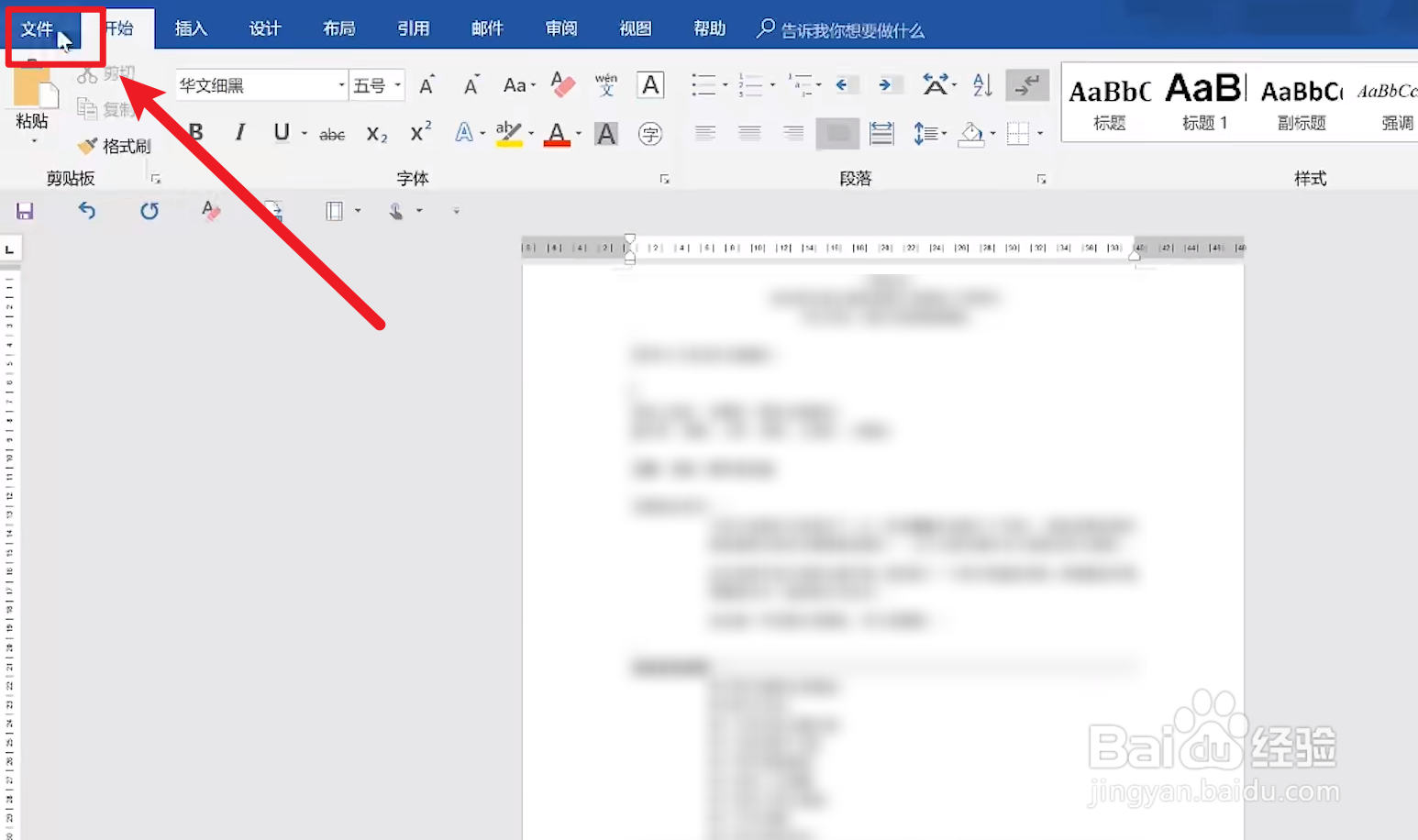Click the 告诉我你想要做什么 search box
Image resolution: width=1418 pixels, height=840 pixels.
840,30
